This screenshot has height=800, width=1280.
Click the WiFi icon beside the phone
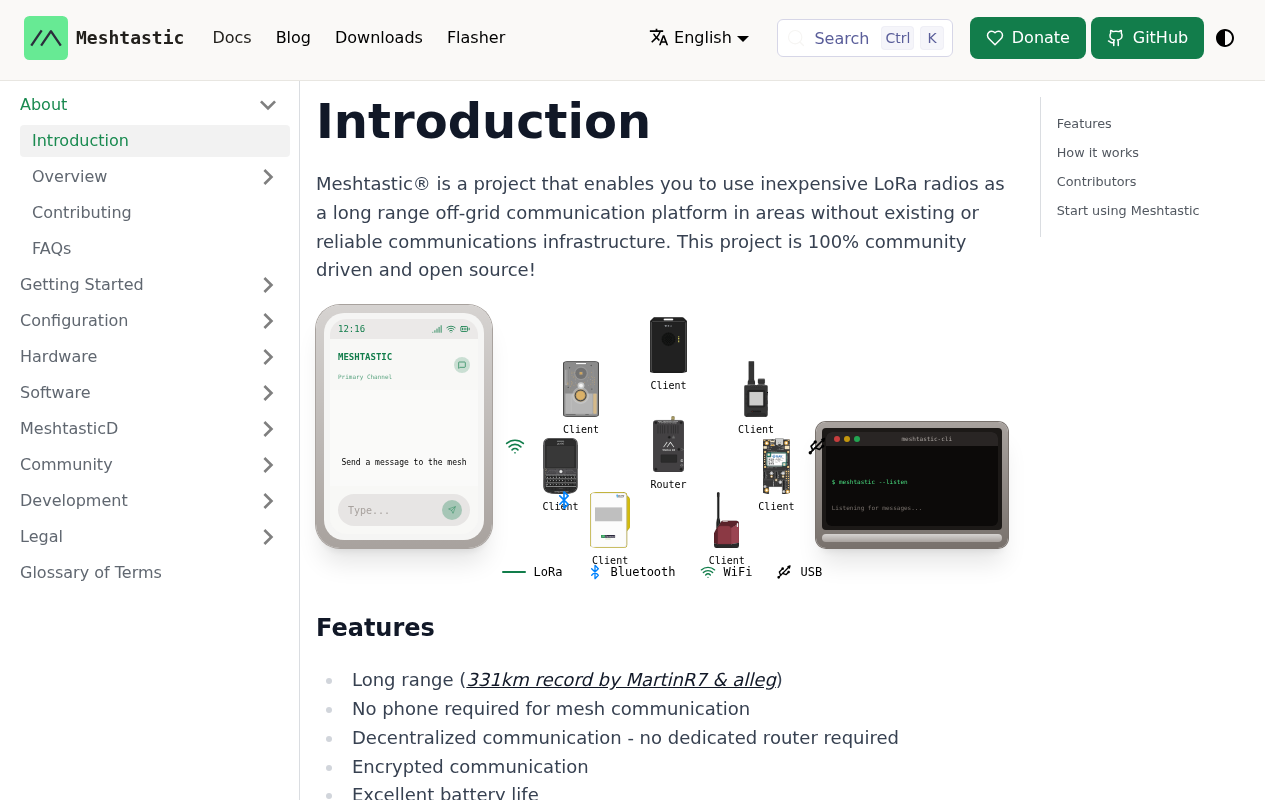click(x=515, y=446)
